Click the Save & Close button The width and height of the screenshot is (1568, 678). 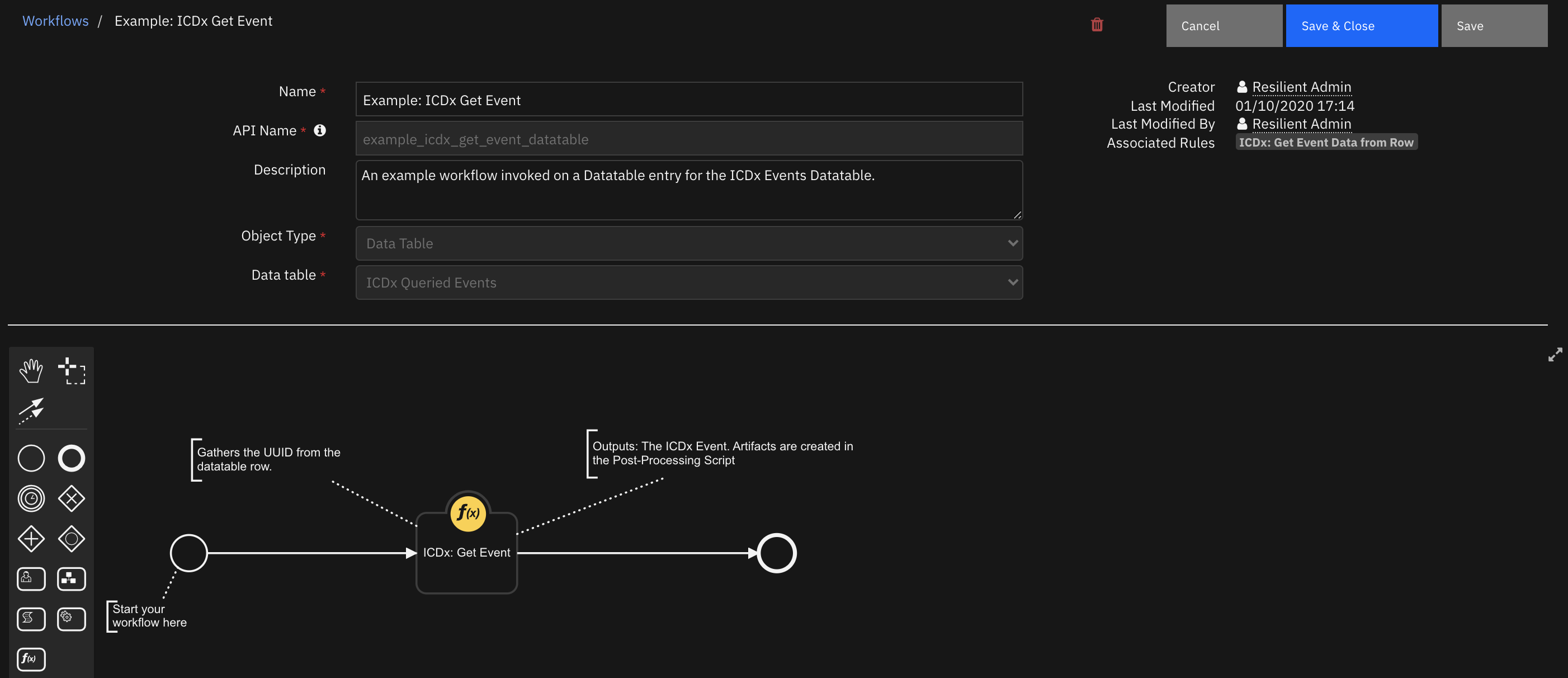[x=1361, y=26]
